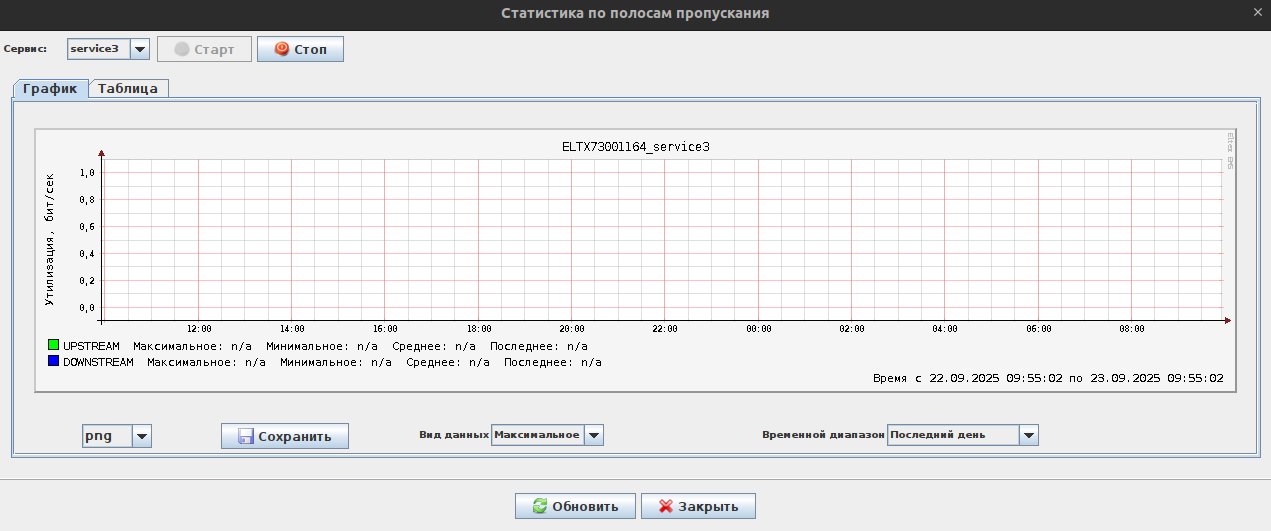Click the Вид данных label
The width and height of the screenshot is (1271, 531).
(454, 435)
